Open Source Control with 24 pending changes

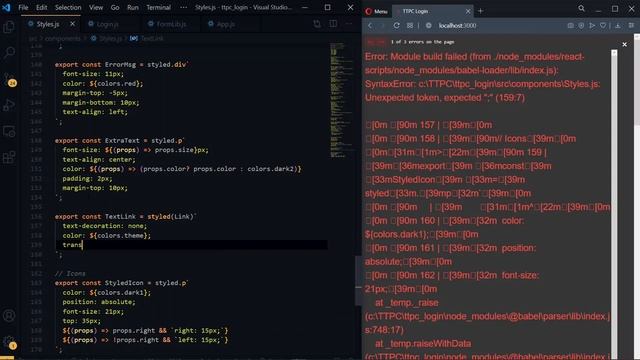pos(9,79)
